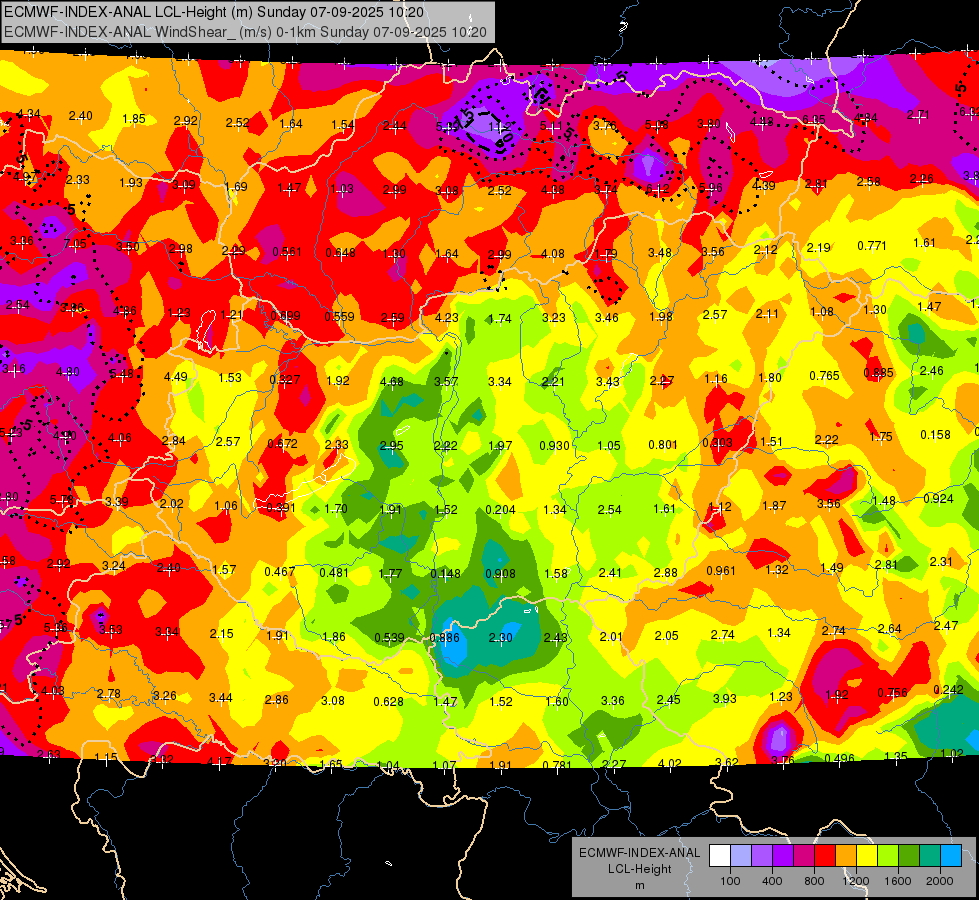Click the wind shear value 0.559
The height and width of the screenshot is (900, 979).
click(339, 317)
